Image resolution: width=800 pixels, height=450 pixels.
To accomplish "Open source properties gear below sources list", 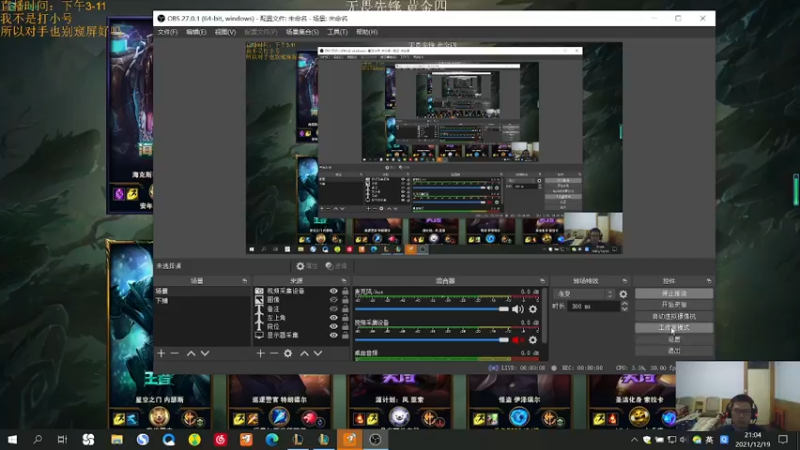I will click(288, 353).
